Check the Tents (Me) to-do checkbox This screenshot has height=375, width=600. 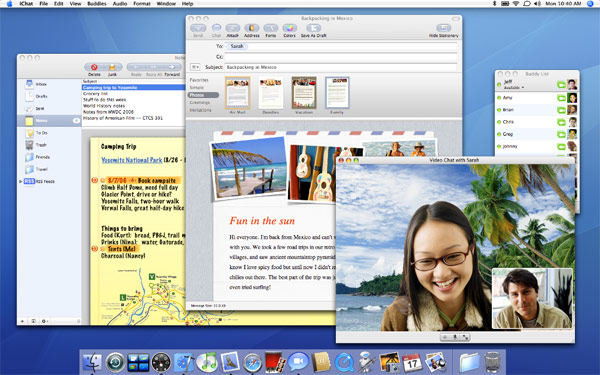(103, 249)
